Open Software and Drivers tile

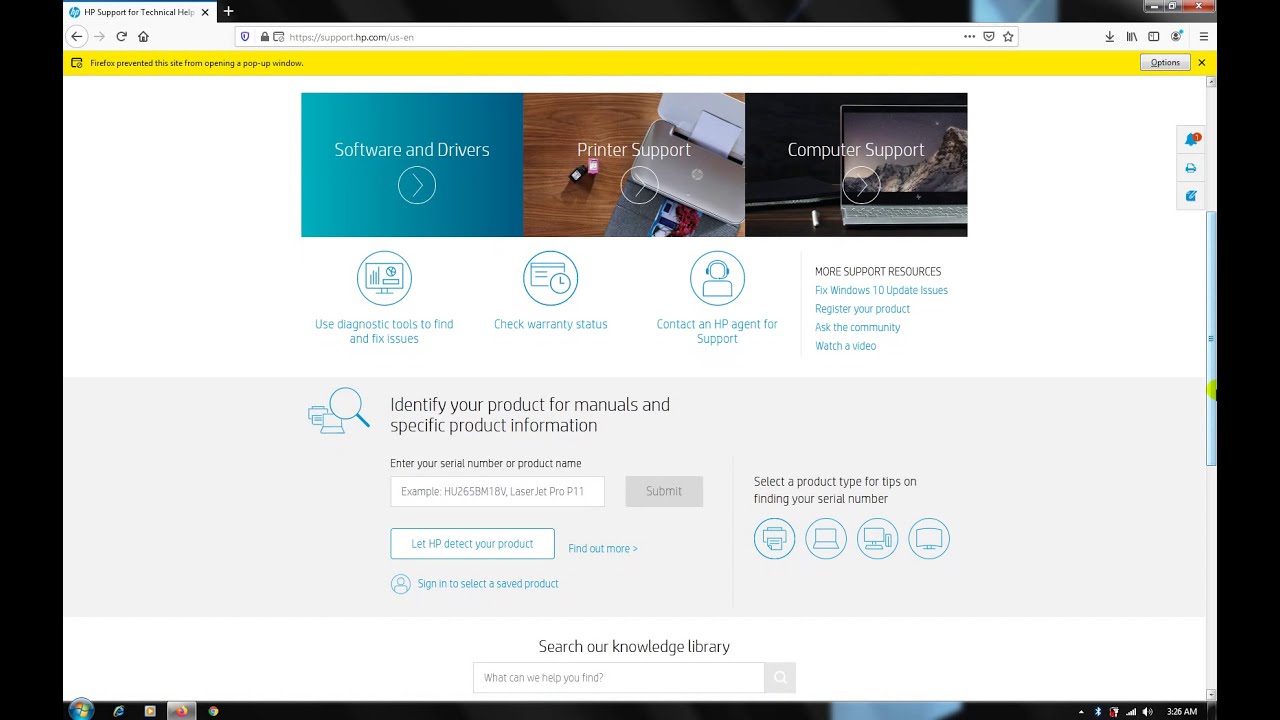click(x=412, y=165)
